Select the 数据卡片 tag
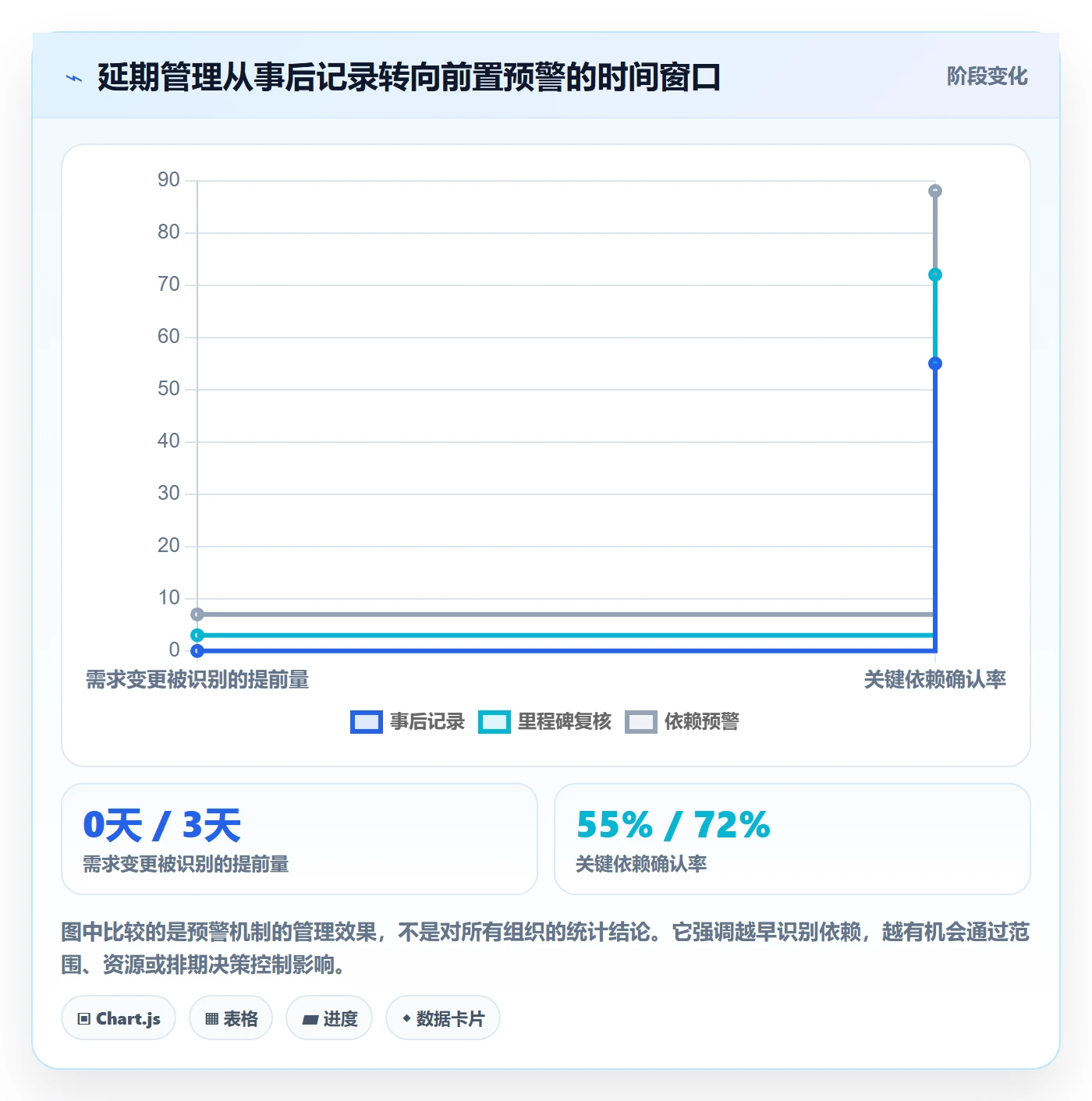 tap(443, 1018)
